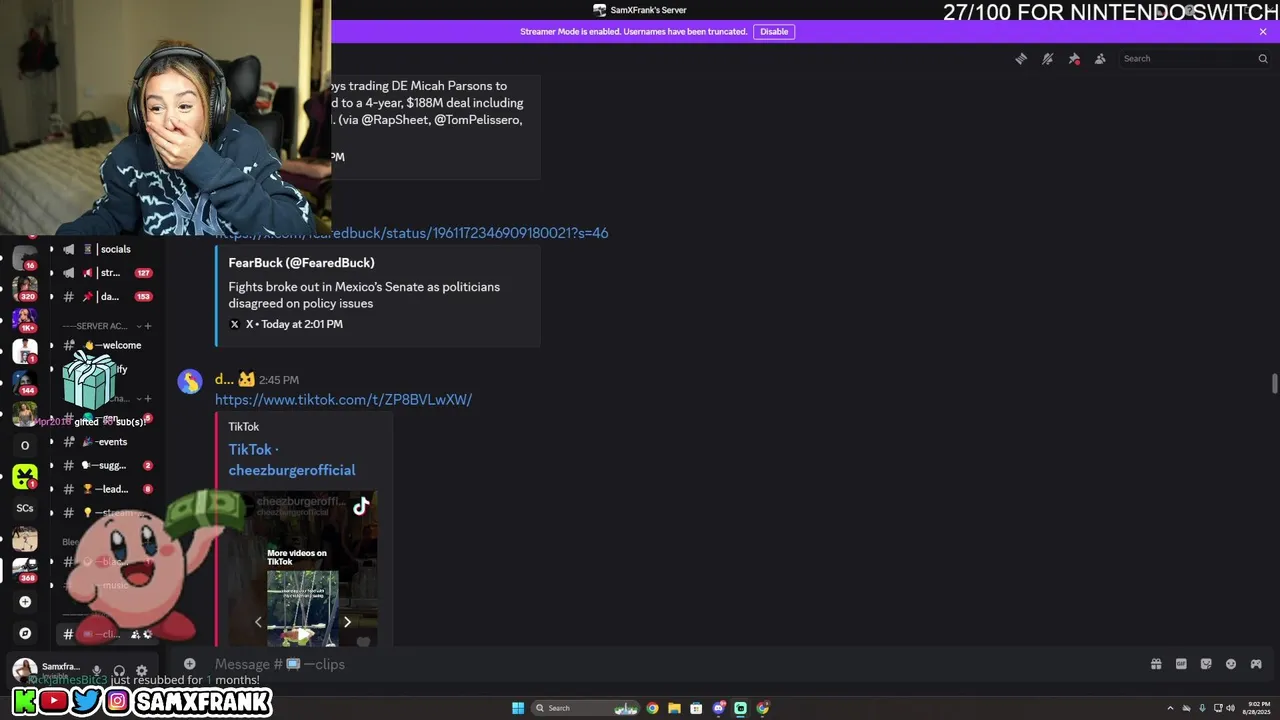Open the welcome channel
This screenshot has width=1280, height=720.
[x=106, y=345]
